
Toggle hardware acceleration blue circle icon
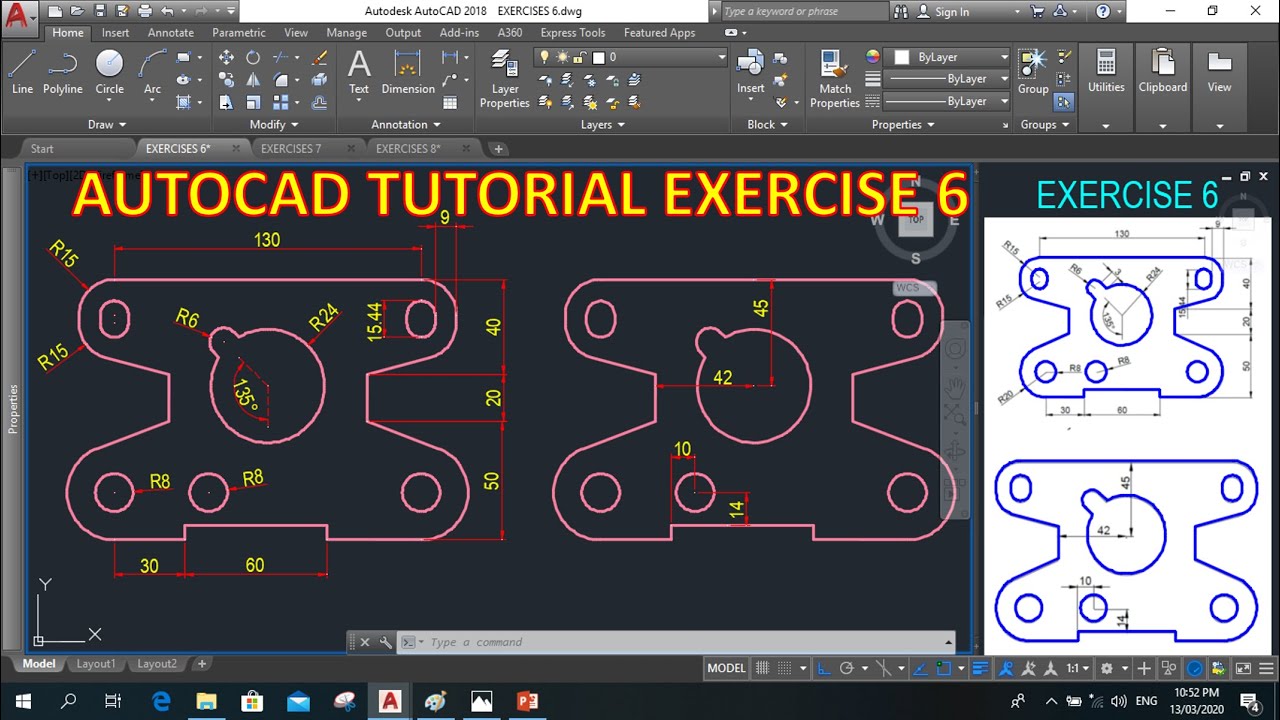point(1195,668)
